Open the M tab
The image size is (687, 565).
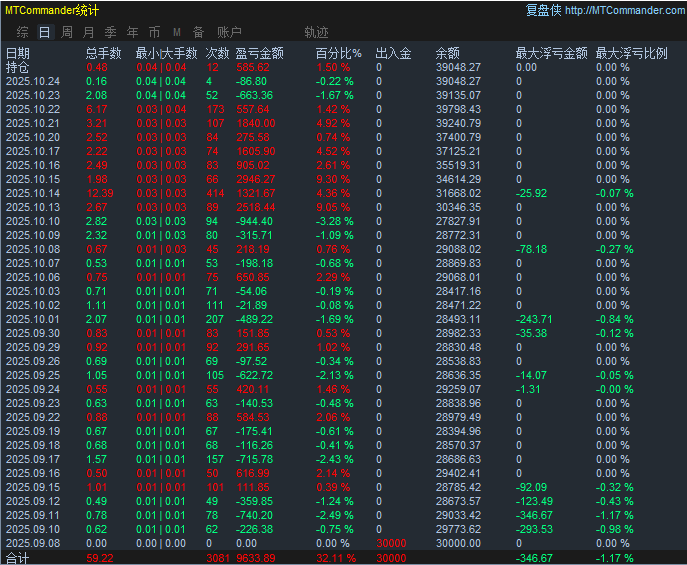pos(177,32)
